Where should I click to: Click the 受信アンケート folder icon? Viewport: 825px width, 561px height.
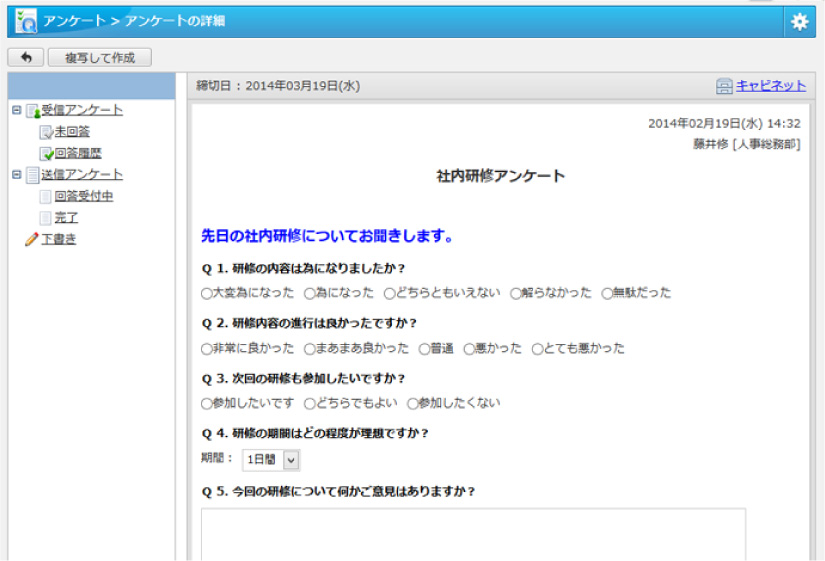33,111
